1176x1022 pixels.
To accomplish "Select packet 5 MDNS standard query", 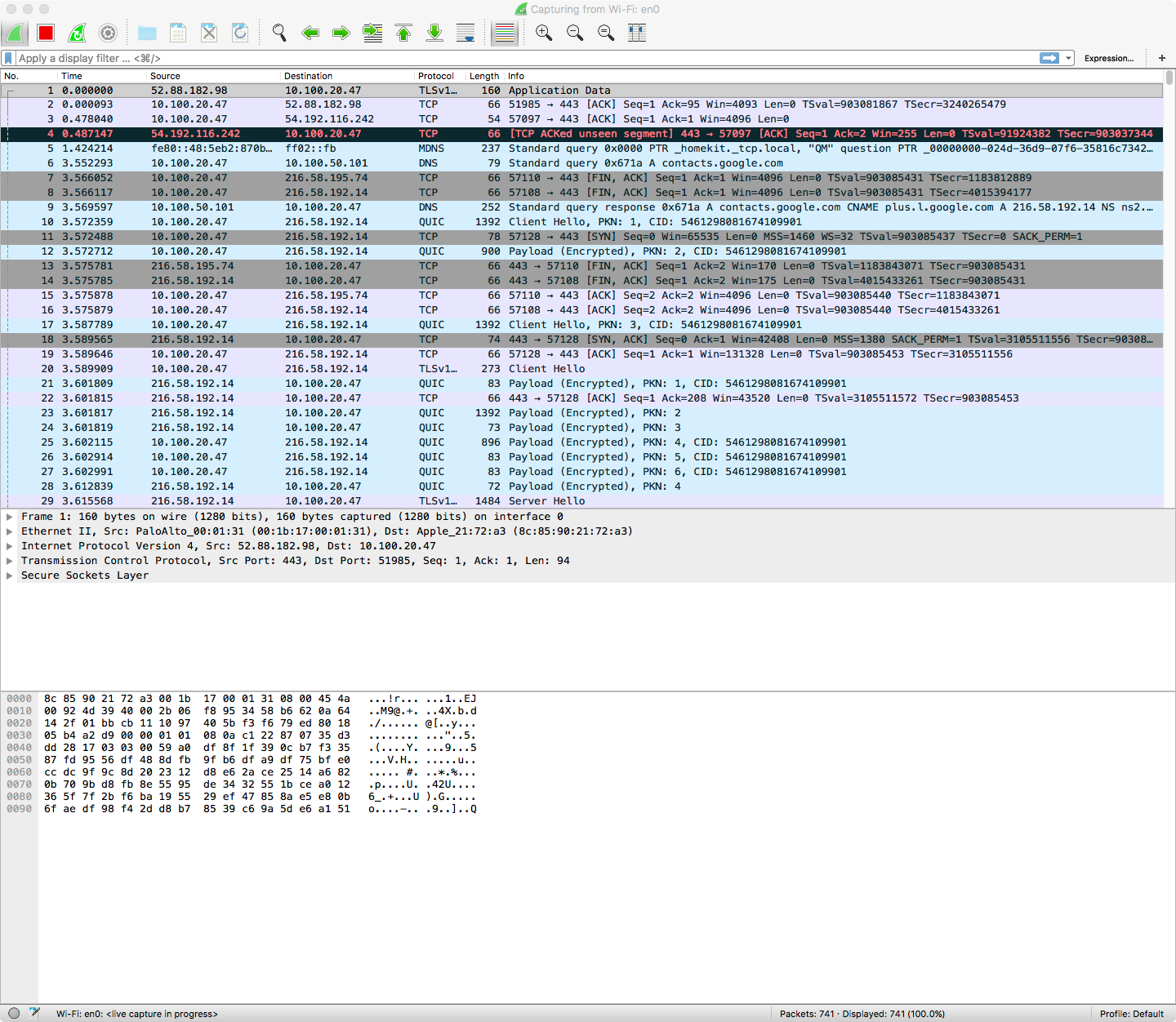I will (x=581, y=149).
